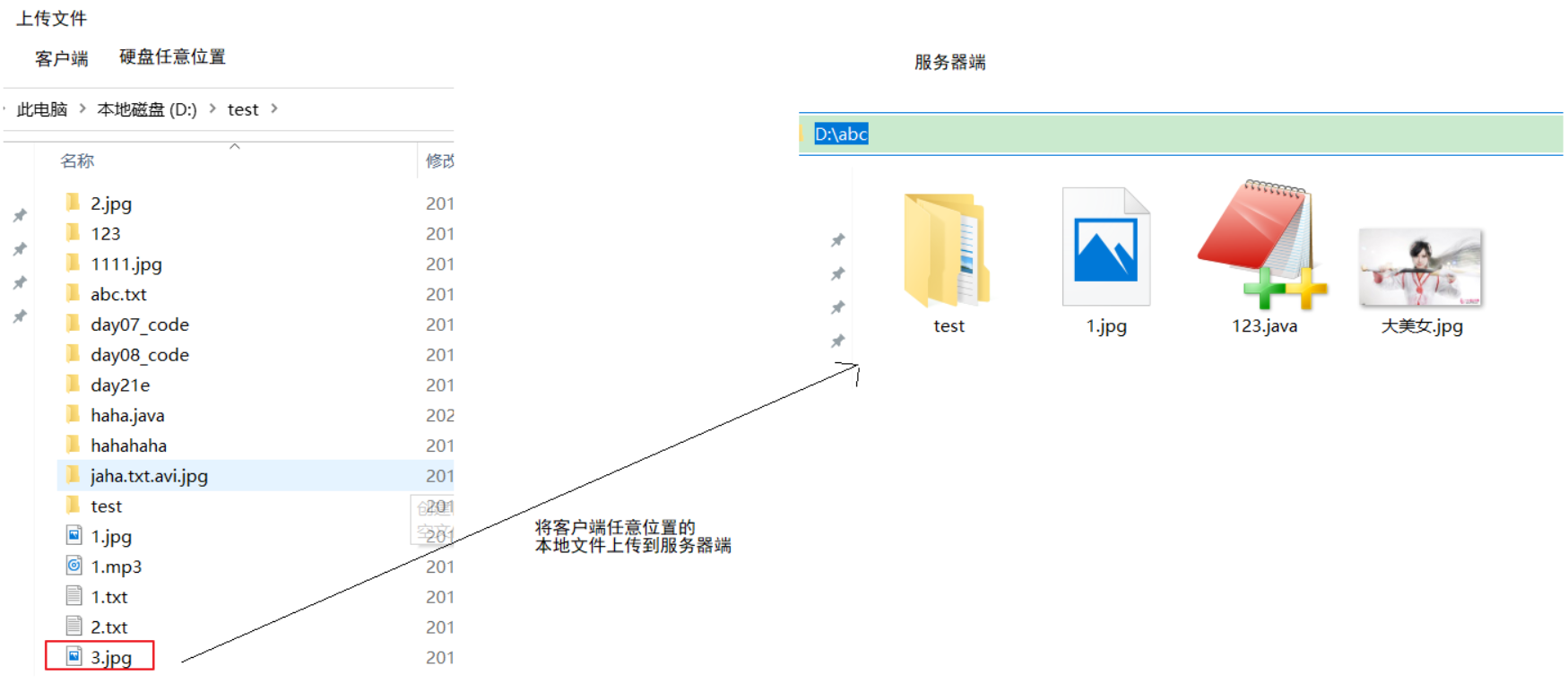Viewport: 1568px width, 692px height.
Task: Click the D:\abc address bar
Action: (1181, 134)
